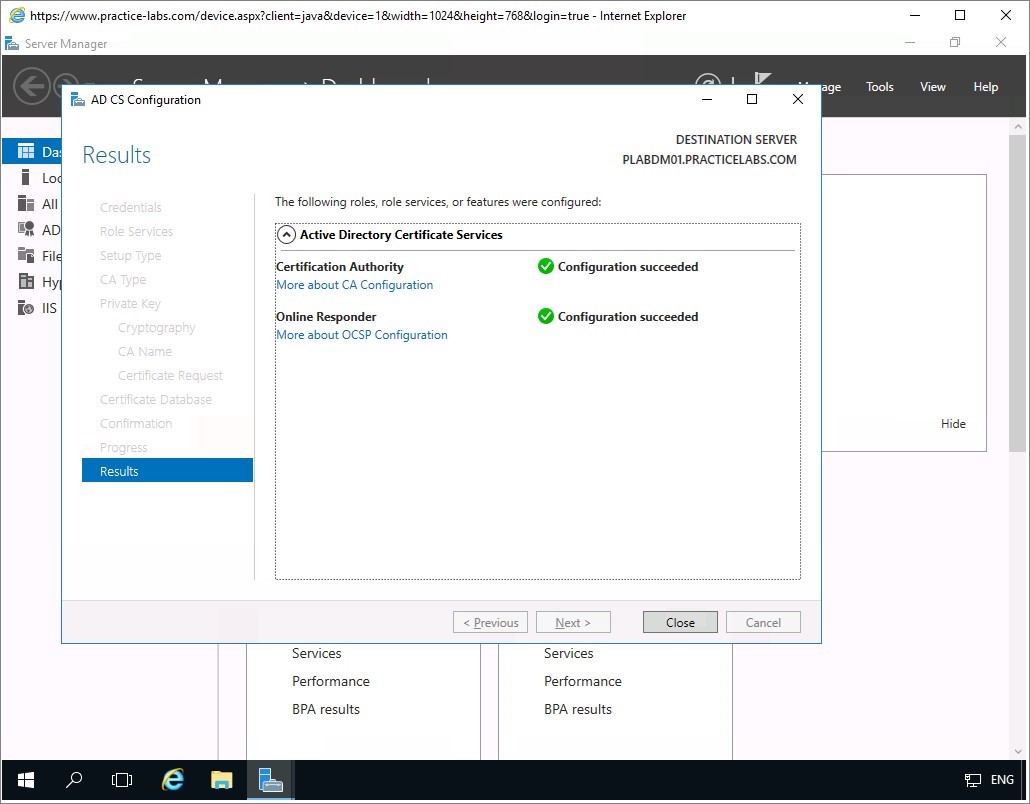Select Local Server icon in sidebar
1030x804 pixels.
(x=26, y=177)
